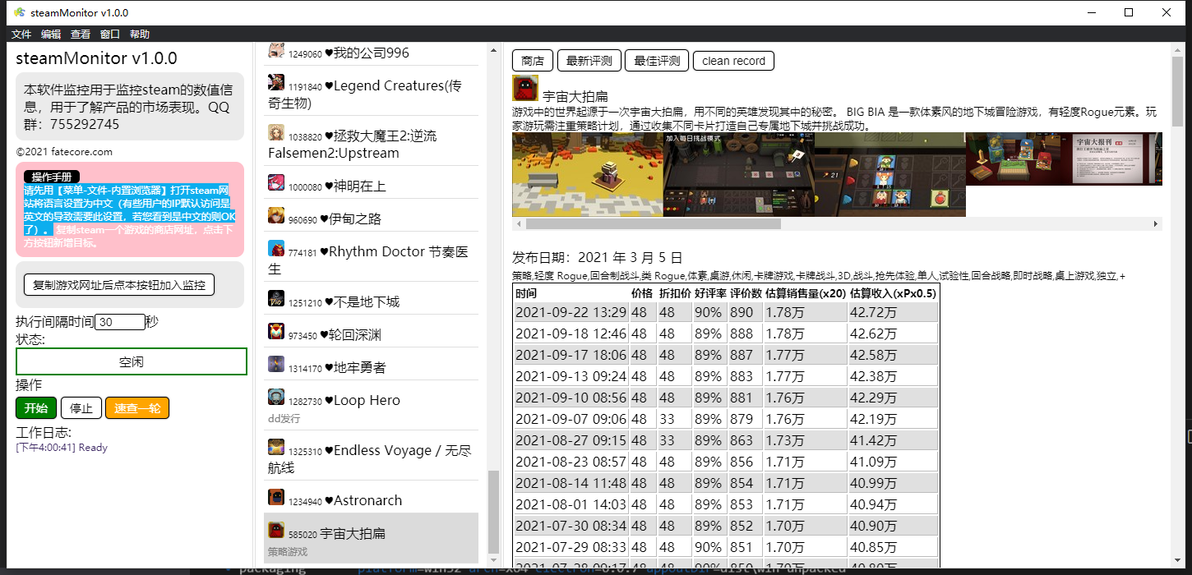This screenshot has width=1192, height=575.
Task: Click the screenshot strip left scroll arrow
Action: 518,224
